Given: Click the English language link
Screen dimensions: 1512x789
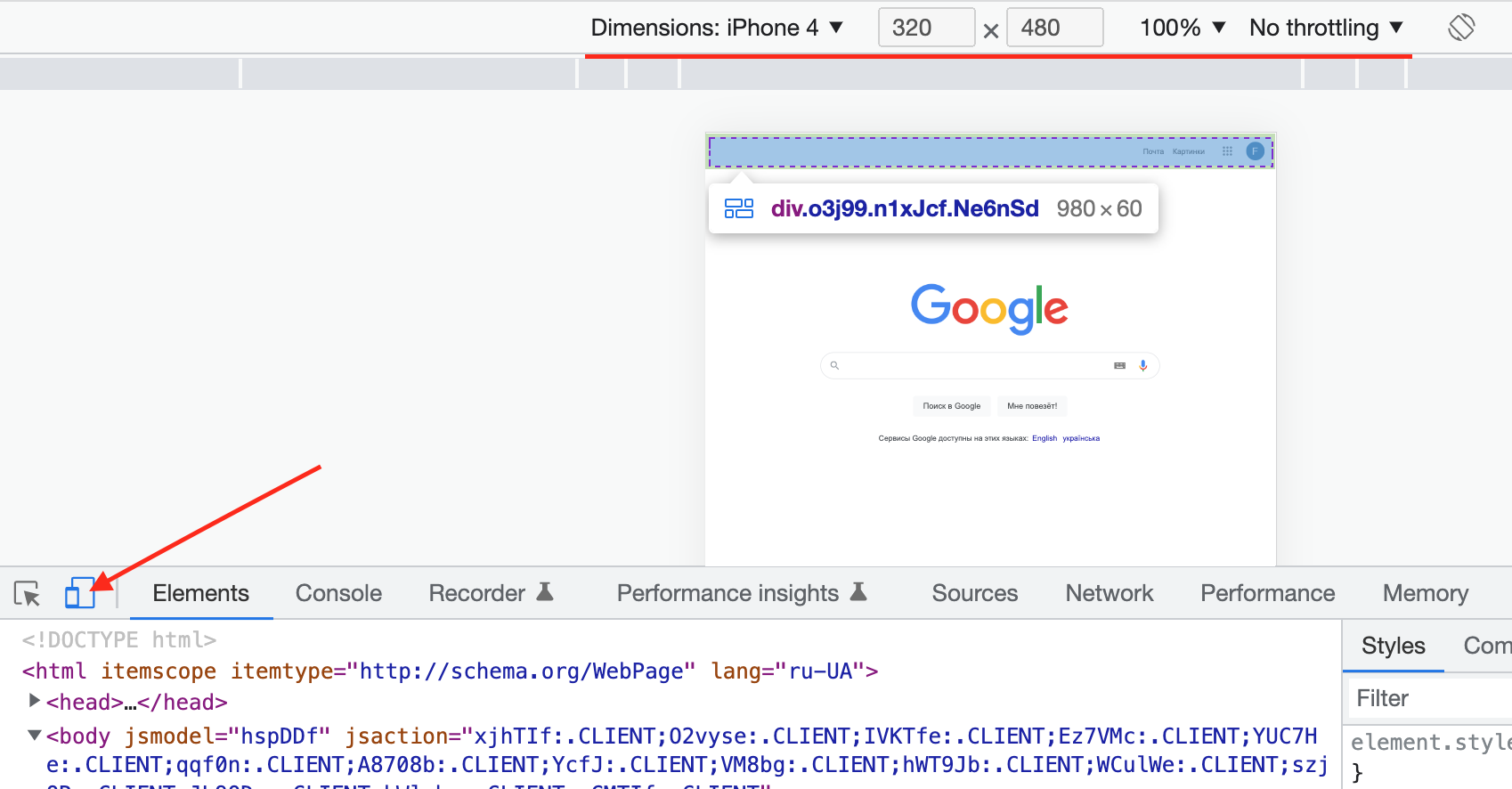Looking at the screenshot, I should tap(1045, 438).
